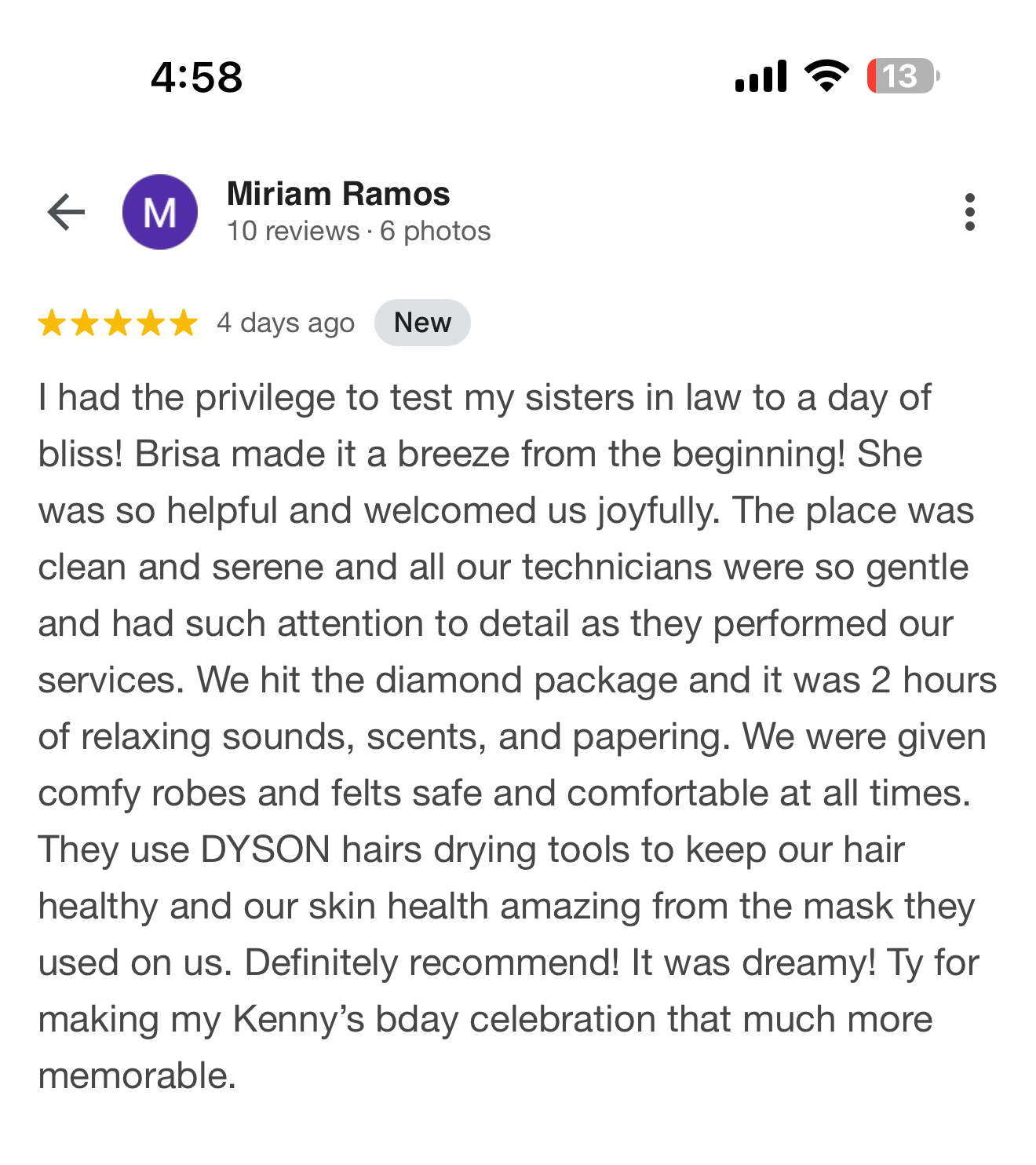This screenshot has height=1165, width=1036.
Task: Tap the Wi-Fi status icon
Action: pos(826,76)
